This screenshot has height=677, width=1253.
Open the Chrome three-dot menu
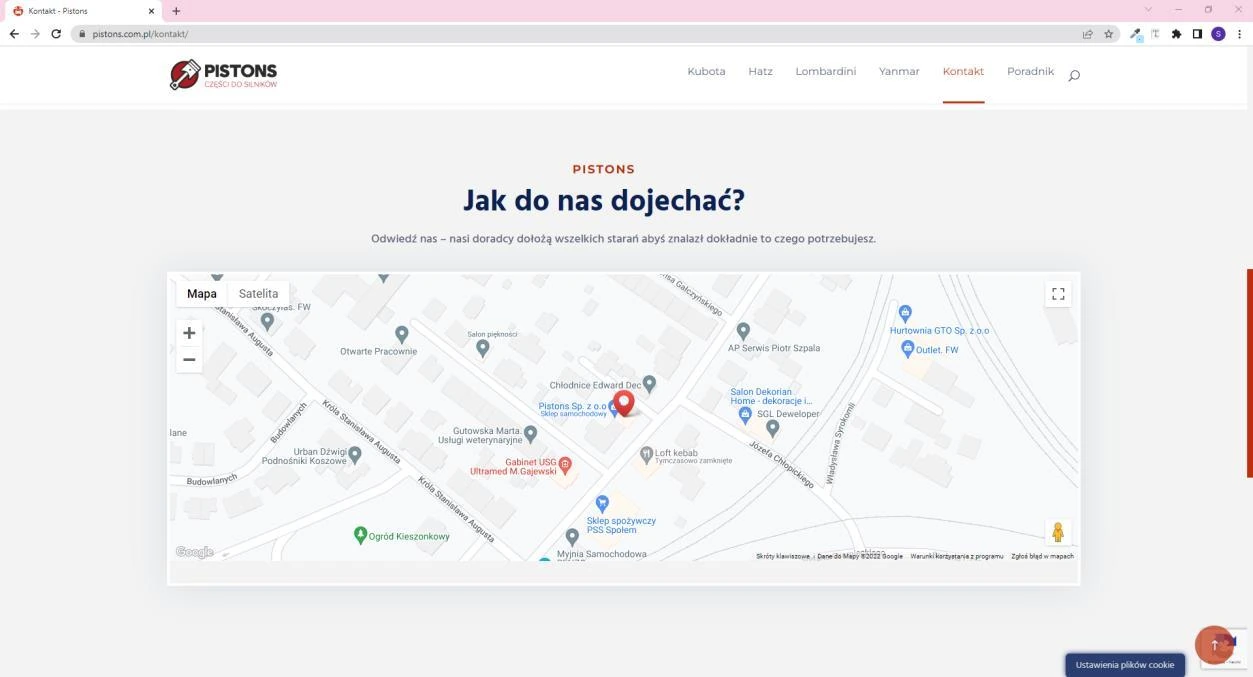pos(1240,34)
